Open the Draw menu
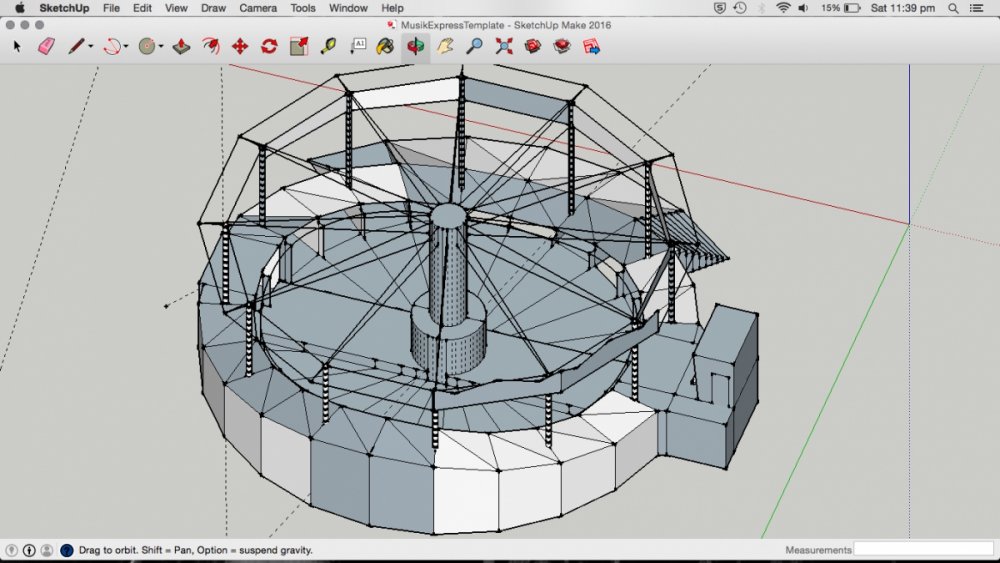Viewport: 1000px width, 563px height. (x=213, y=8)
